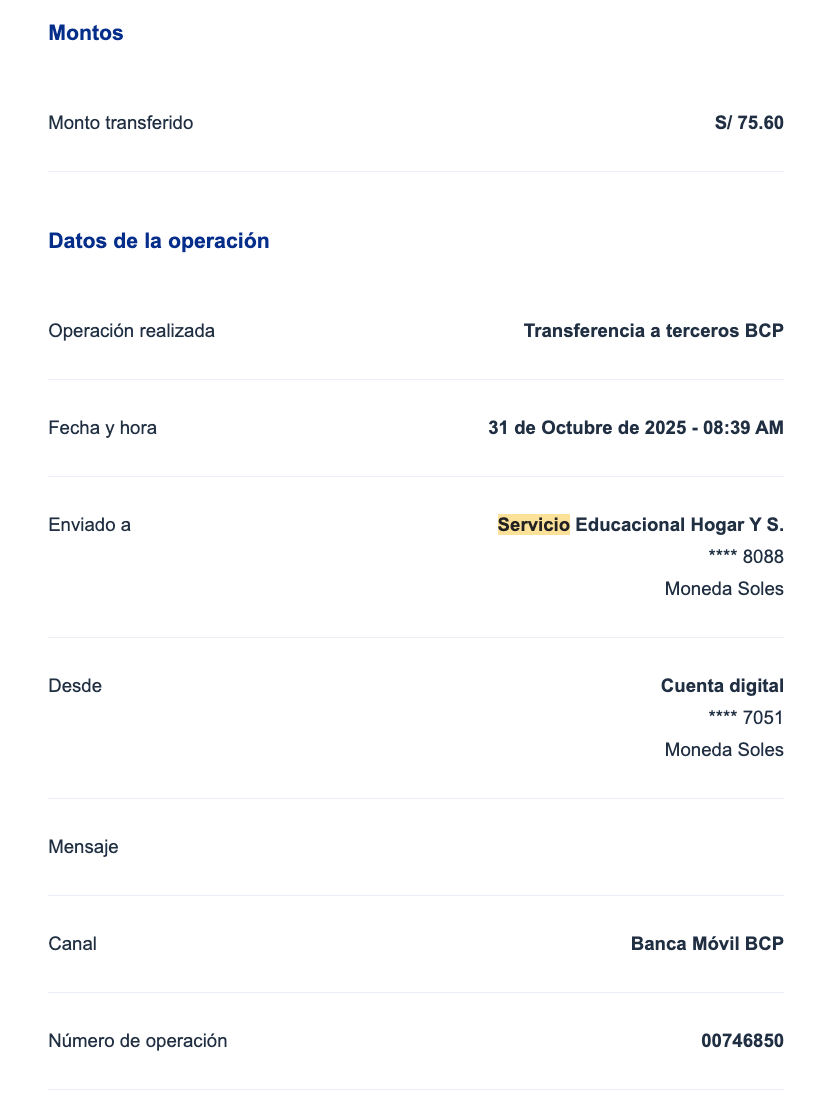Select the Mensaje label
Viewport: 832px width, 1100px height.
tap(83, 847)
